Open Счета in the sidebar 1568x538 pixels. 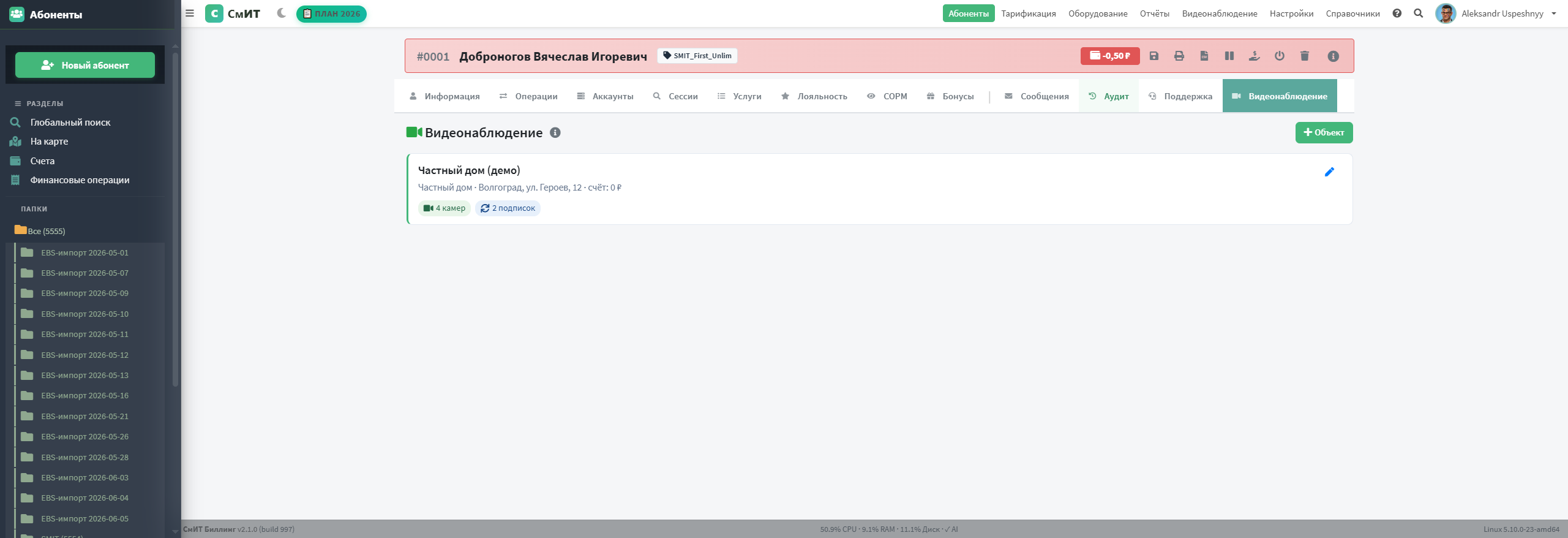click(x=42, y=161)
